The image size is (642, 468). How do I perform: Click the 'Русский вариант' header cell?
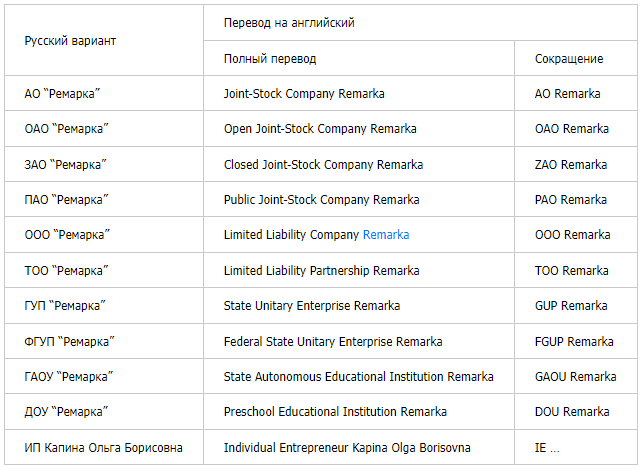click(x=70, y=41)
